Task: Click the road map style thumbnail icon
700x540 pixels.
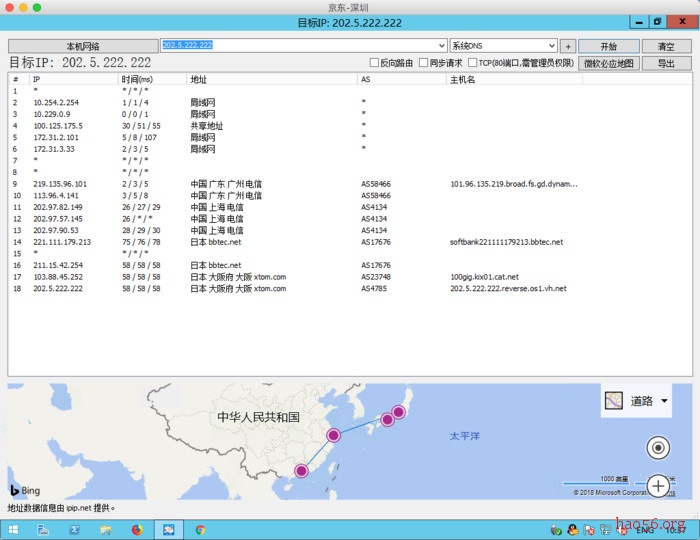Action: pyautogui.click(x=613, y=401)
